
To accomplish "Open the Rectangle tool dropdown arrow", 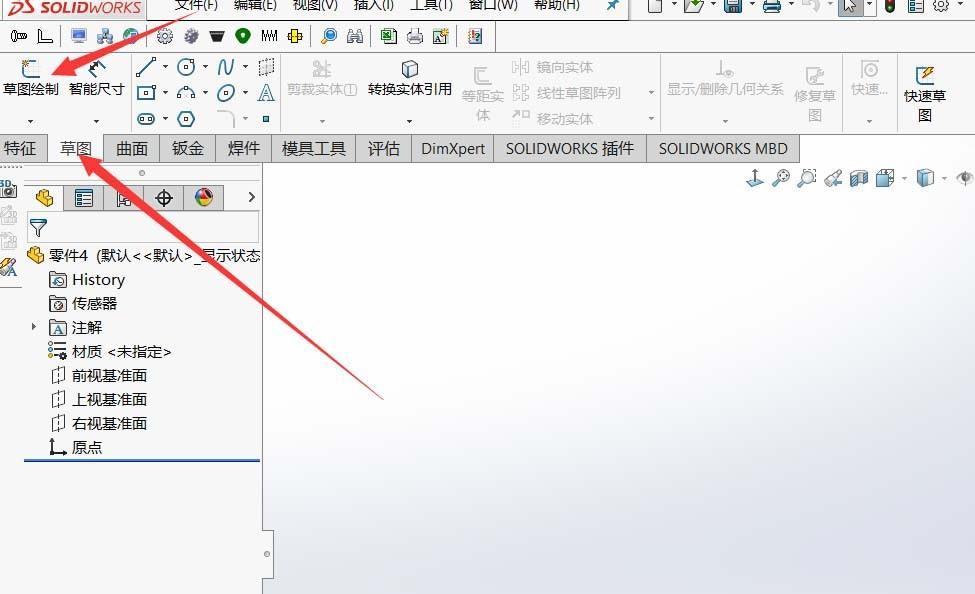I will (x=165, y=92).
